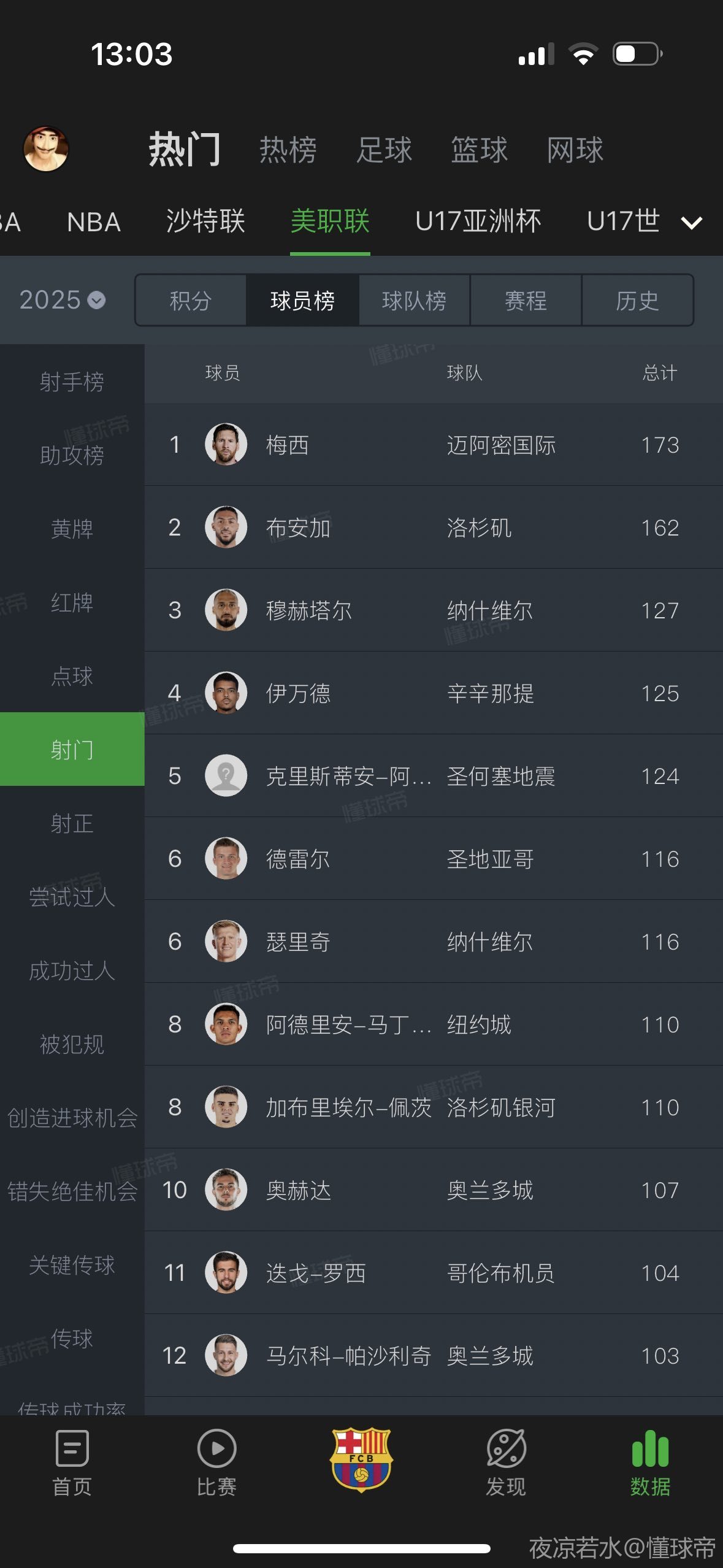
Task: Open 迈阿密国际 team link
Action: click(x=501, y=445)
